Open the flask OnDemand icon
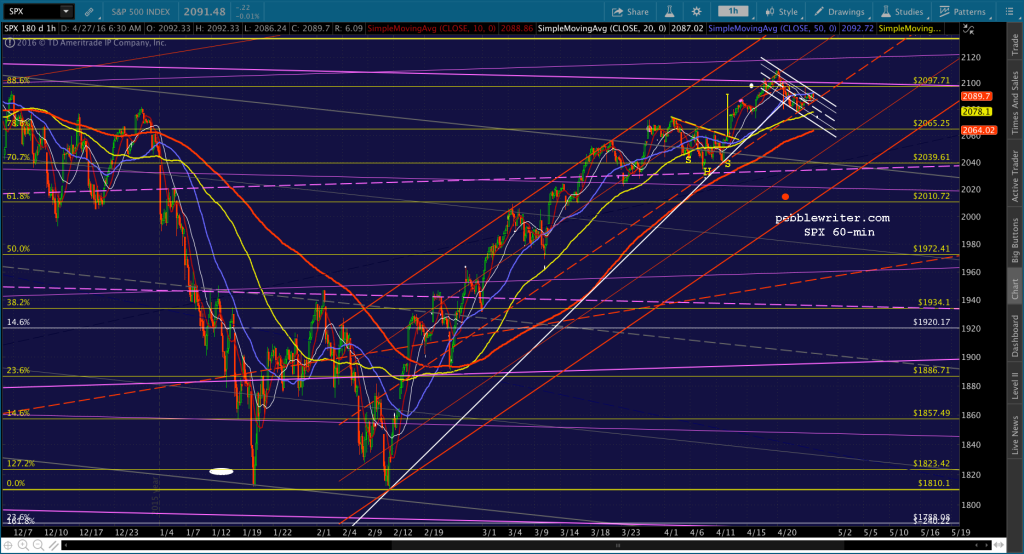This screenshot has height=554, width=1024. [x=669, y=12]
